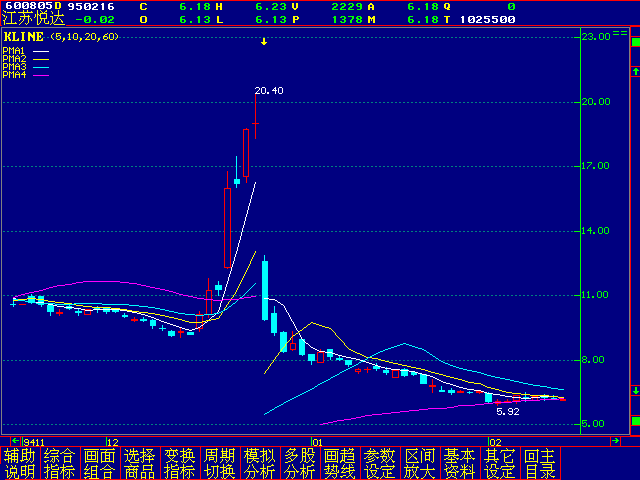The width and height of the screenshot is (640, 480).
Task: Open 基本资料 basic company information
Action: coord(460,463)
